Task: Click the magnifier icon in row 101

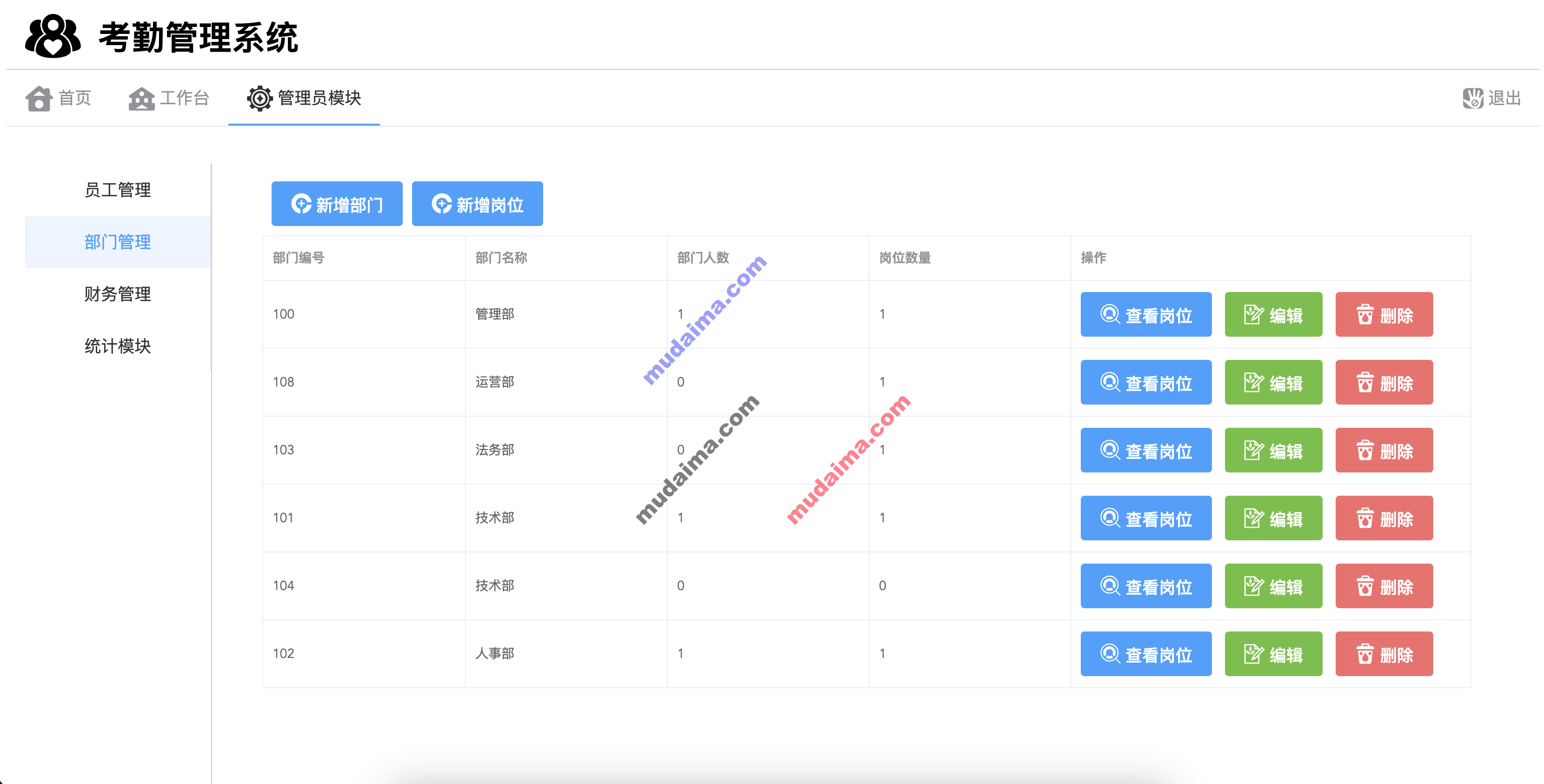Action: tap(1110, 517)
